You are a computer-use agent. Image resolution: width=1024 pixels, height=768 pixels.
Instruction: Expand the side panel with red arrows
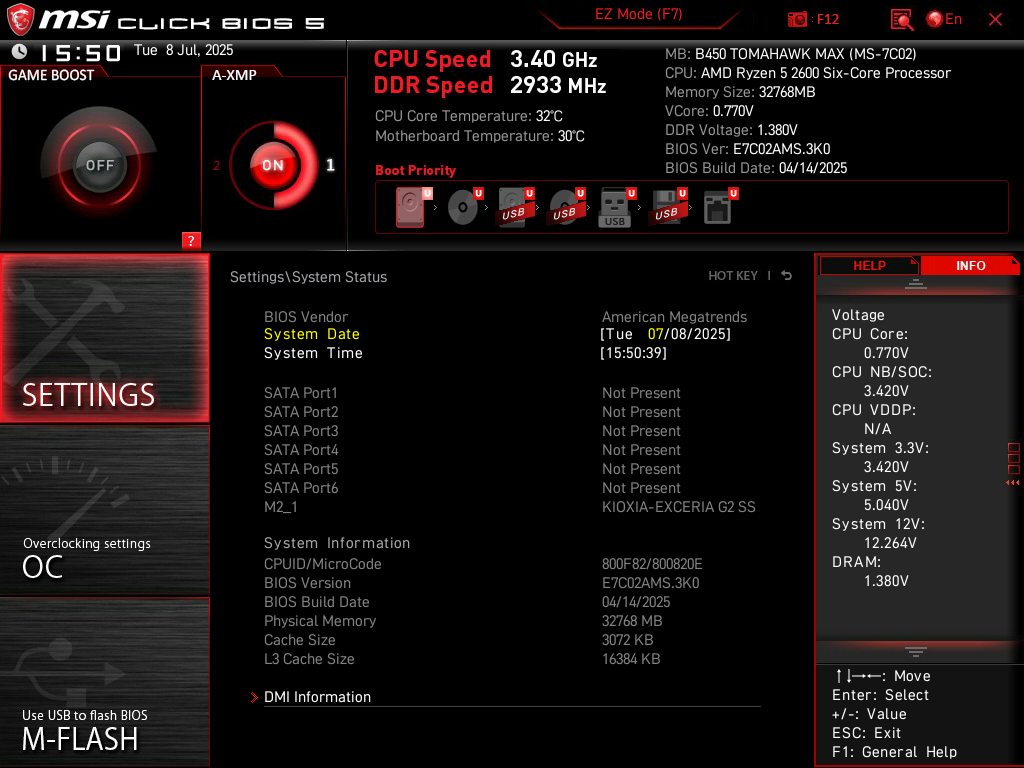tap(1013, 482)
